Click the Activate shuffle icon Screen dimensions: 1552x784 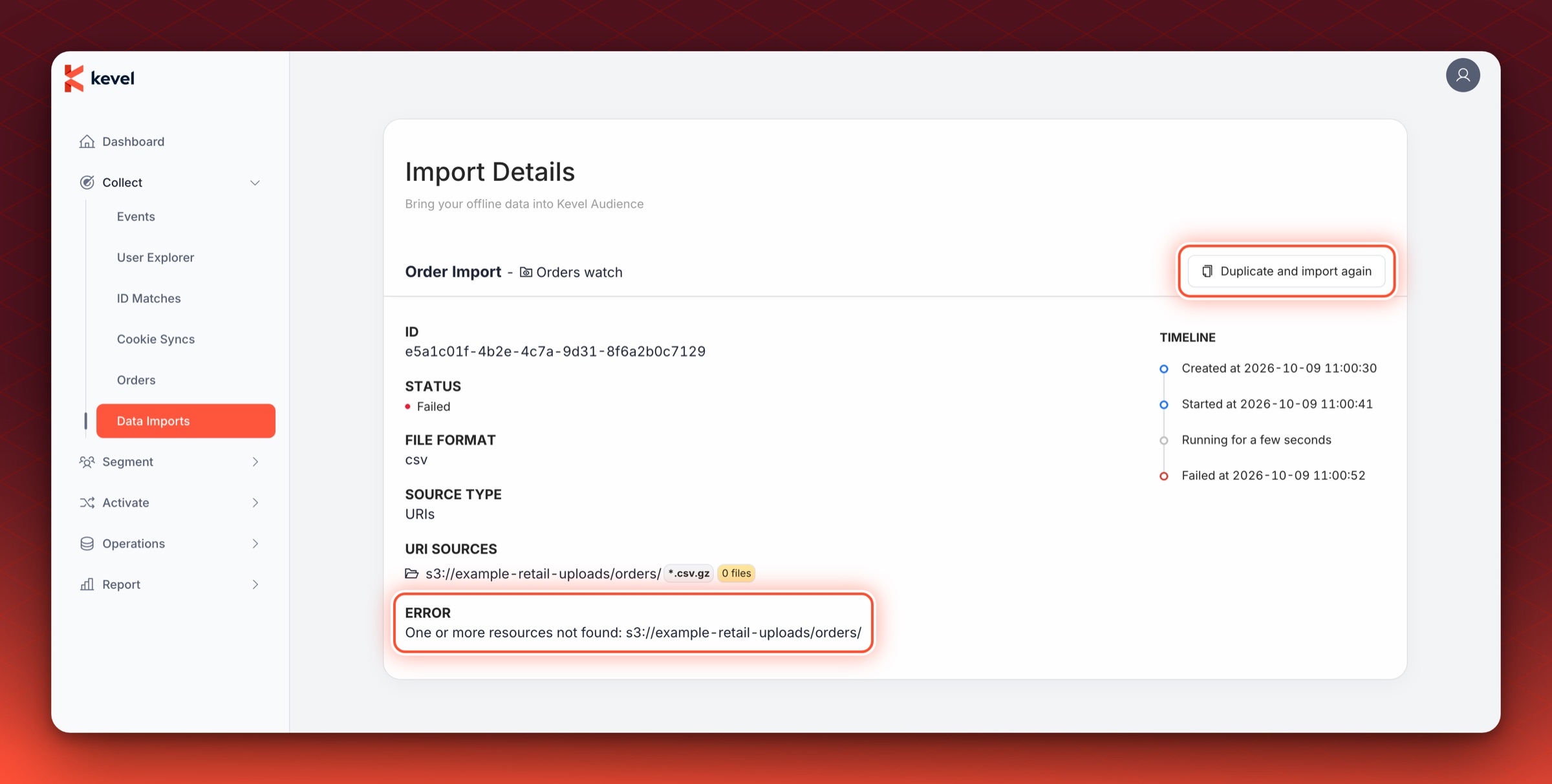87,502
